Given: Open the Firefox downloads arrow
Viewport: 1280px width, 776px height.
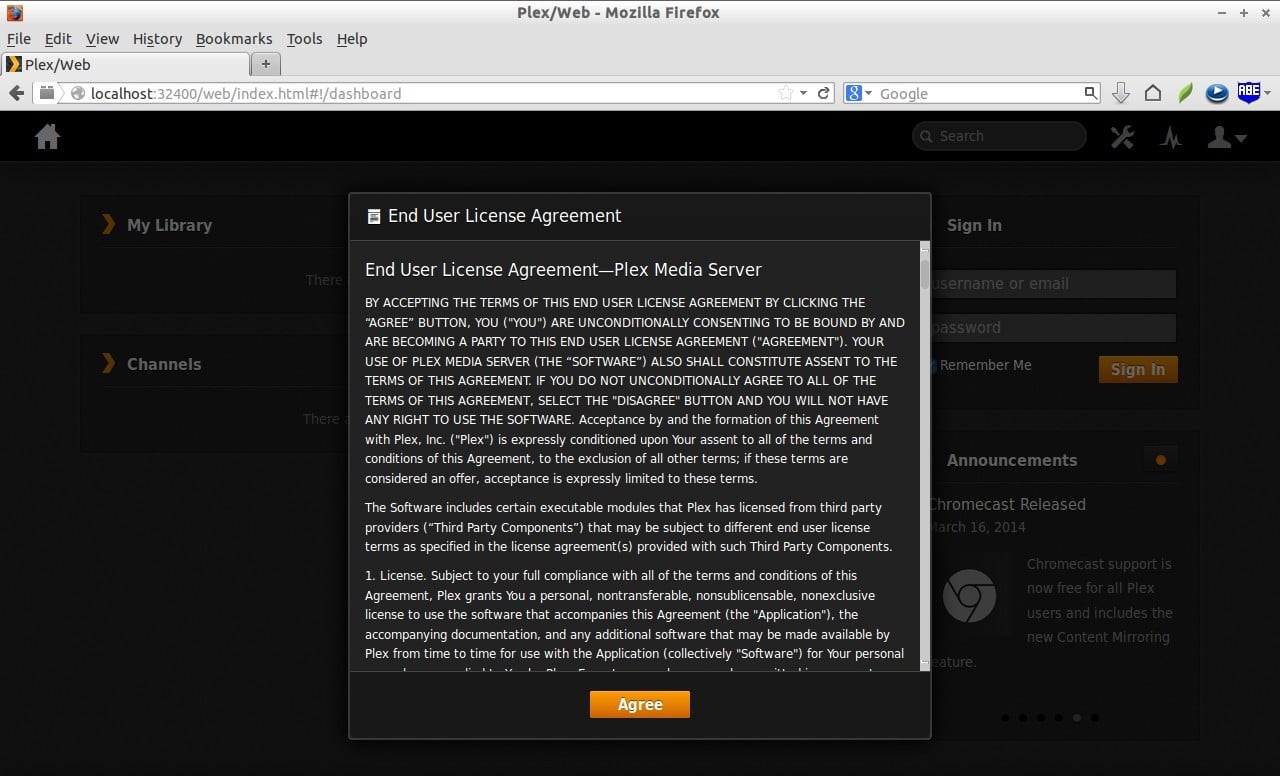Looking at the screenshot, I should [x=1121, y=93].
